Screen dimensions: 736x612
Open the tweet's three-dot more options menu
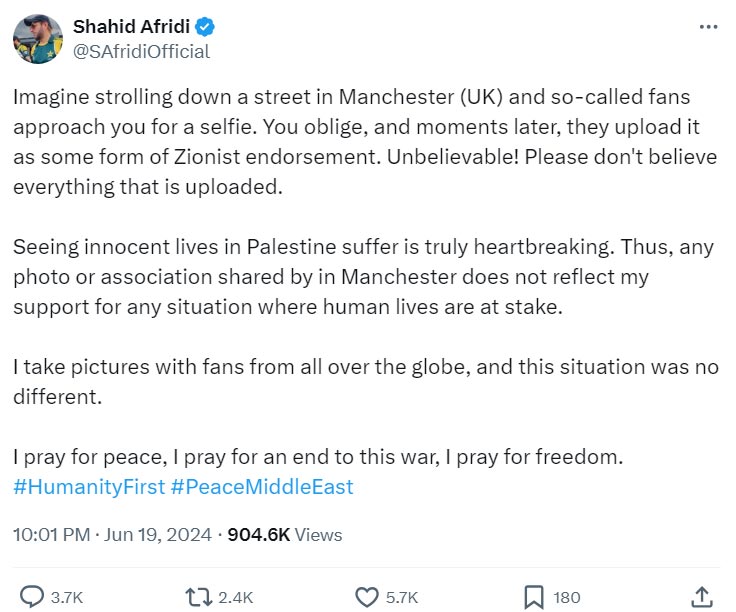[x=707, y=27]
